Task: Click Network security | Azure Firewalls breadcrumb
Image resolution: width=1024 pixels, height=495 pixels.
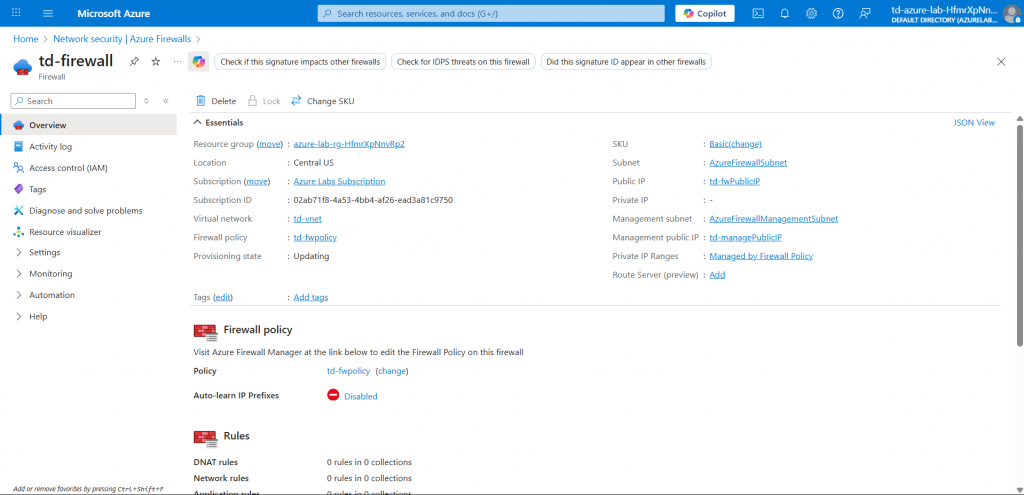Action: [123, 39]
